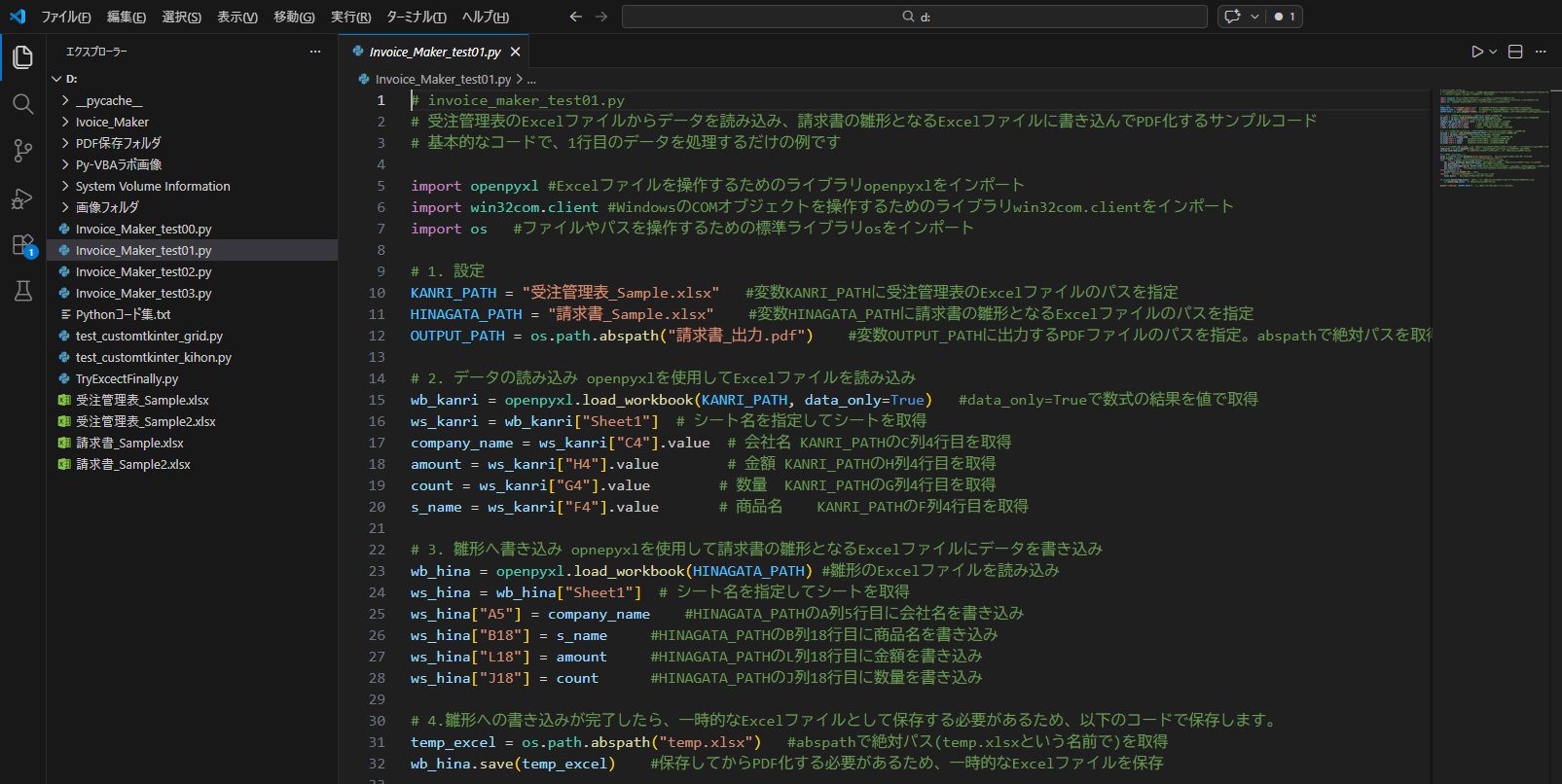
Task: Click the エクスプローラー panel title
Action: click(96, 52)
